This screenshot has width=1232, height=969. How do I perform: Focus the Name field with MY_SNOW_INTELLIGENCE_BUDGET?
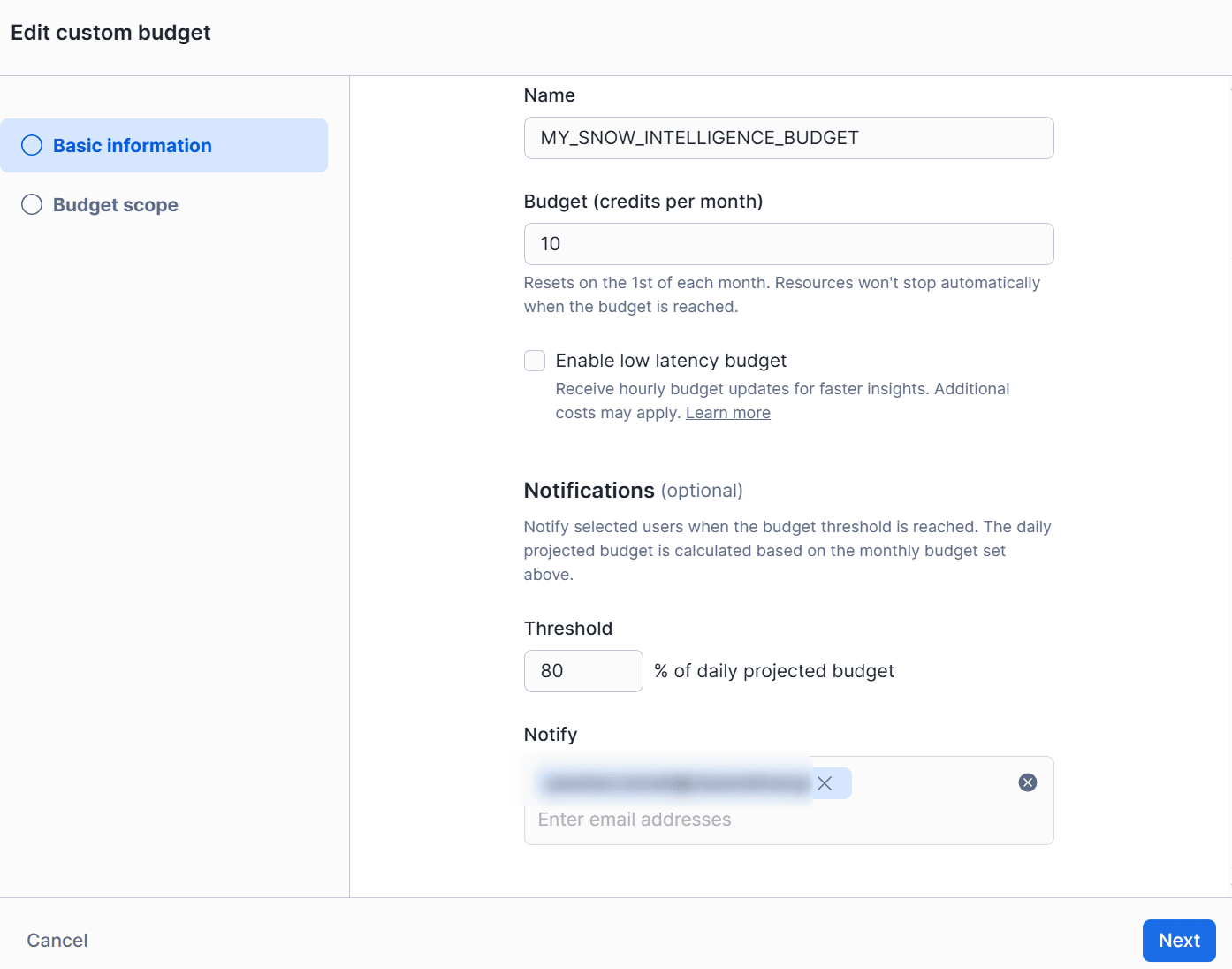pos(788,138)
